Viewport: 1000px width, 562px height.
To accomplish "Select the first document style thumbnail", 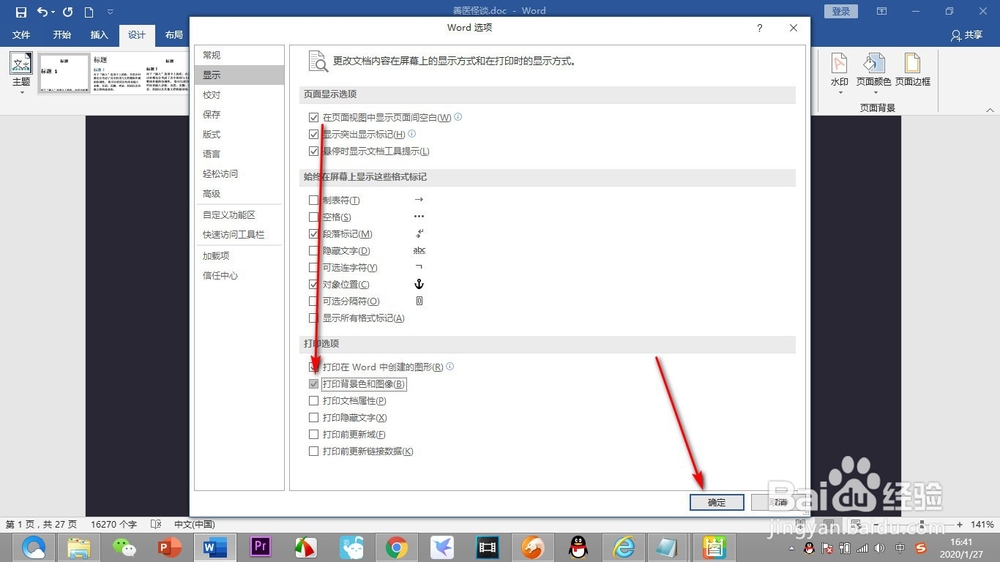I will click(x=64, y=73).
